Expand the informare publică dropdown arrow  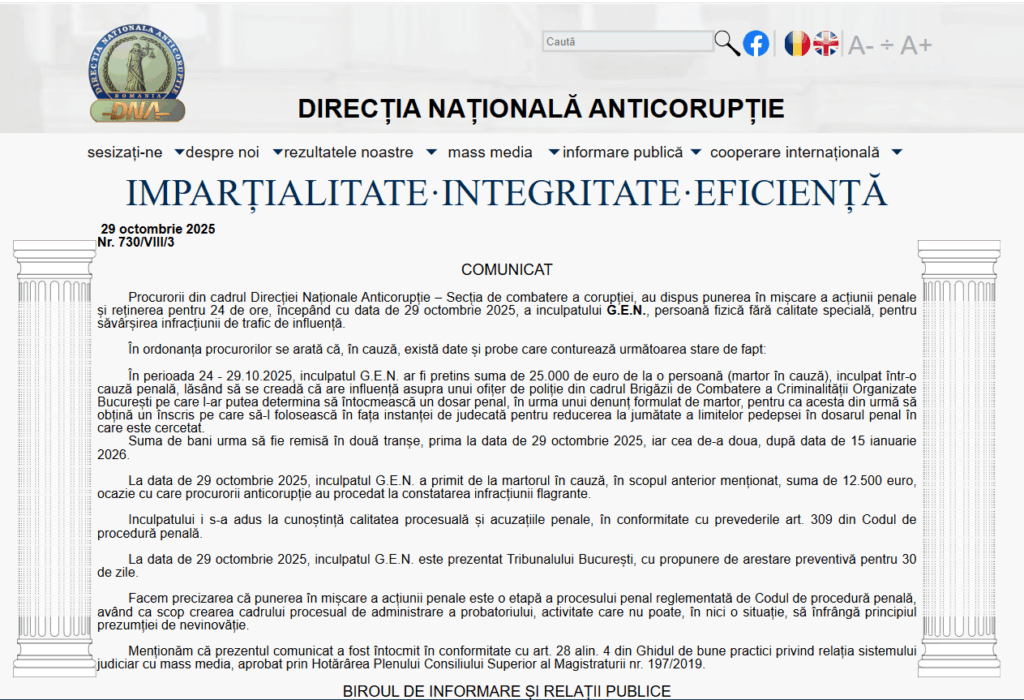click(695, 153)
